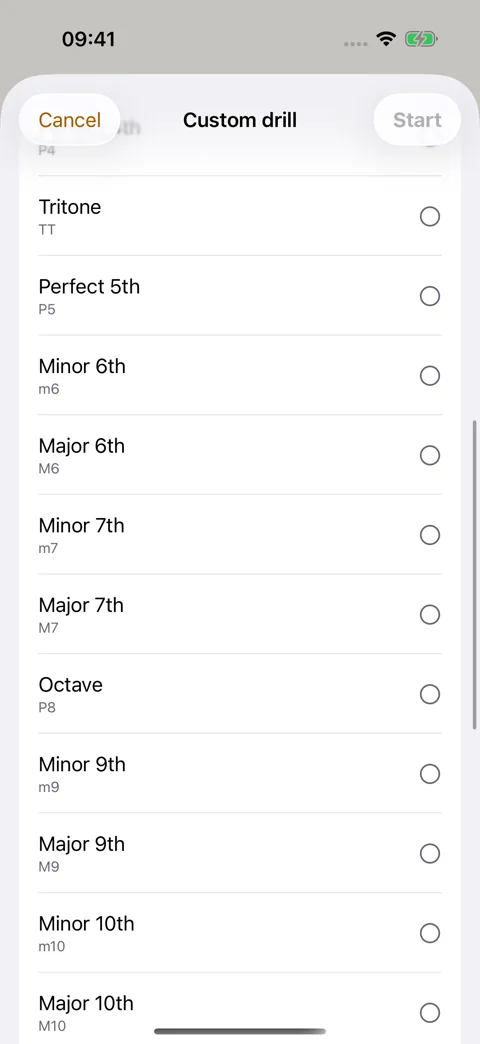Screen dimensions: 480x1044
Task: Enable the Octave interval circle
Action: pos(430,694)
